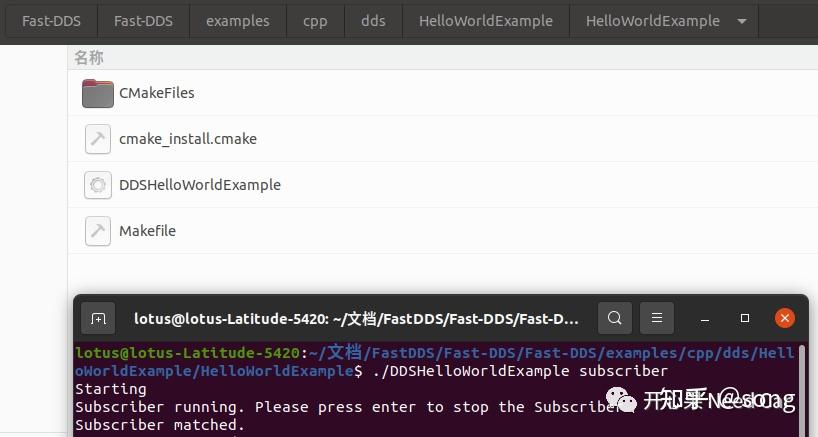
Task: Select the CMakeFiles folder name
Action: coord(157,93)
